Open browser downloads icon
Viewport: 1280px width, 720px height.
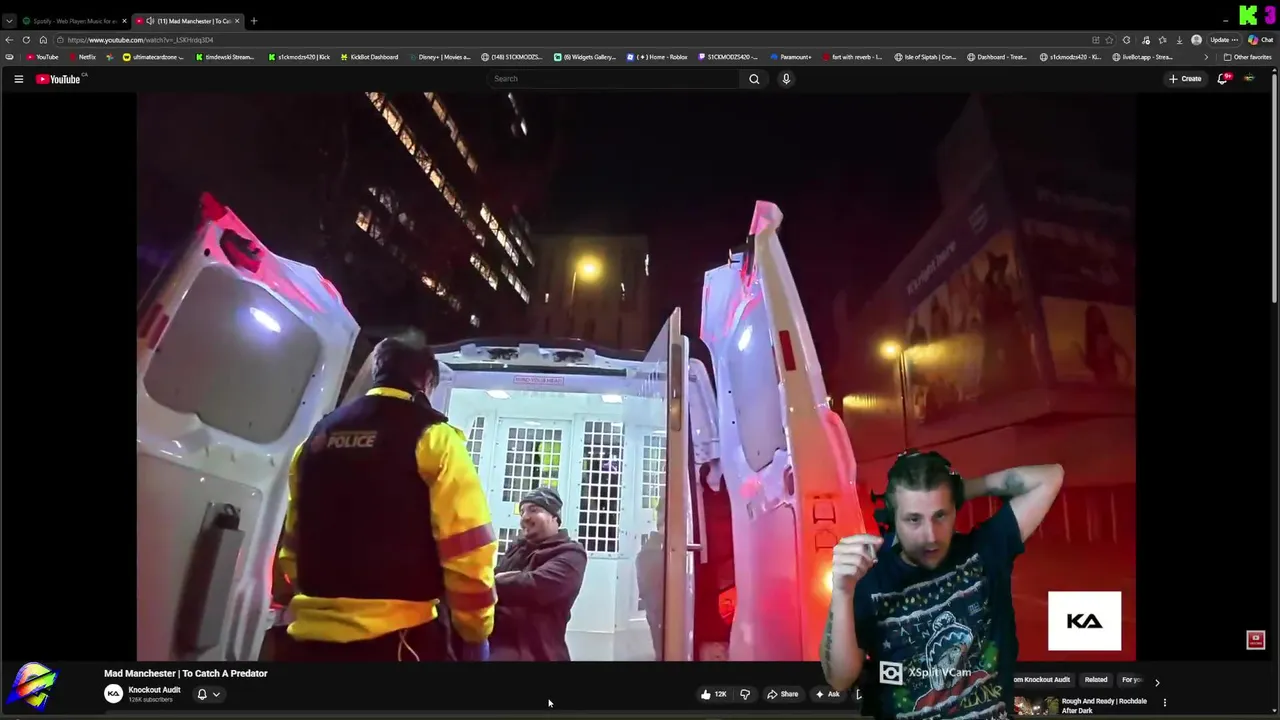point(1179,40)
